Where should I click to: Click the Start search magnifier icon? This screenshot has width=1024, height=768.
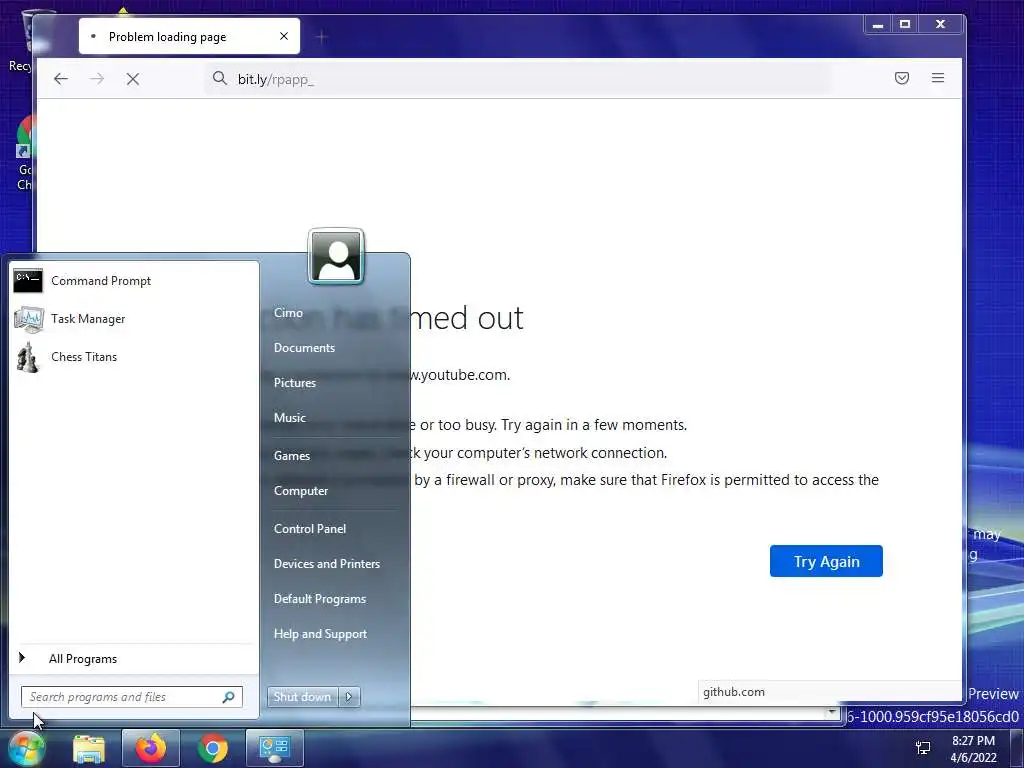(229, 697)
